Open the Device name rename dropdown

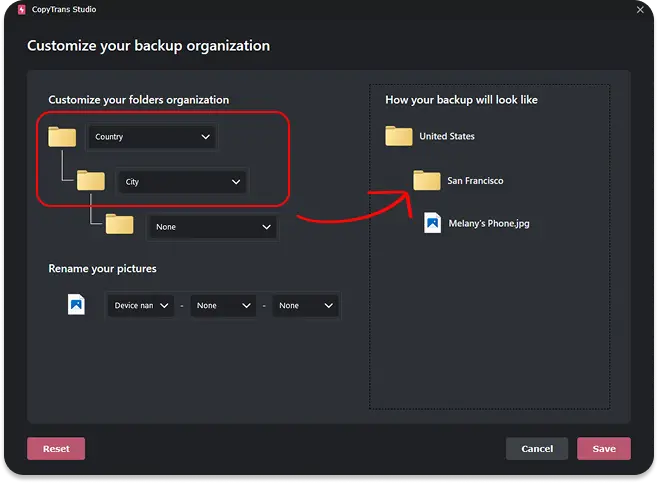[x=141, y=305]
